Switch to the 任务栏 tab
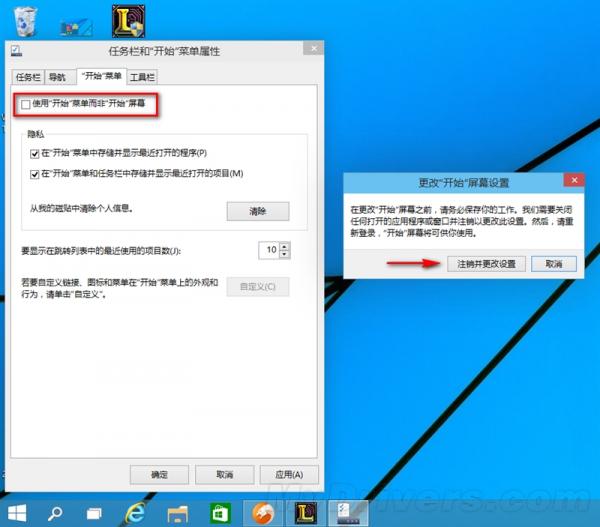The height and width of the screenshot is (527, 600). click(27, 76)
